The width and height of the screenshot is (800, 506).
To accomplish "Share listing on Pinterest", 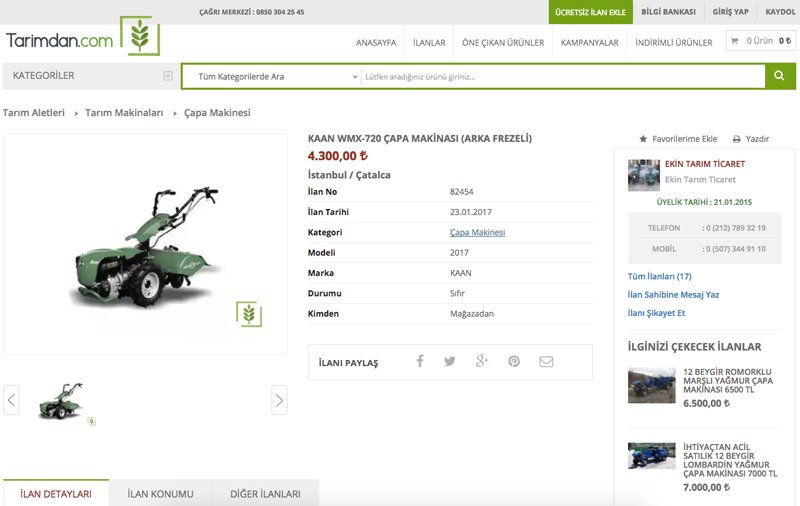I will [x=514, y=361].
